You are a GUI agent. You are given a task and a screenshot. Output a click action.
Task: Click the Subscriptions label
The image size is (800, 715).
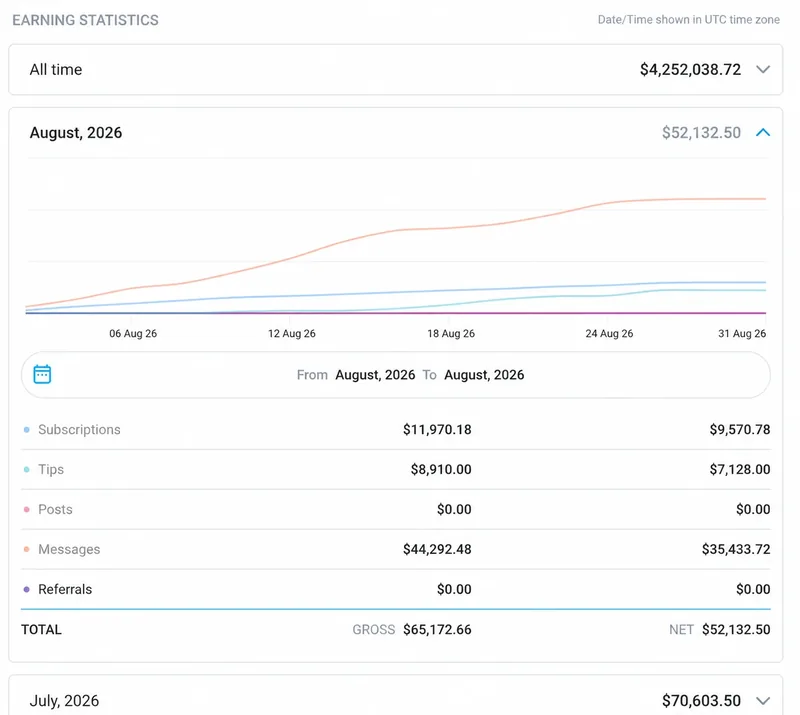(79, 430)
